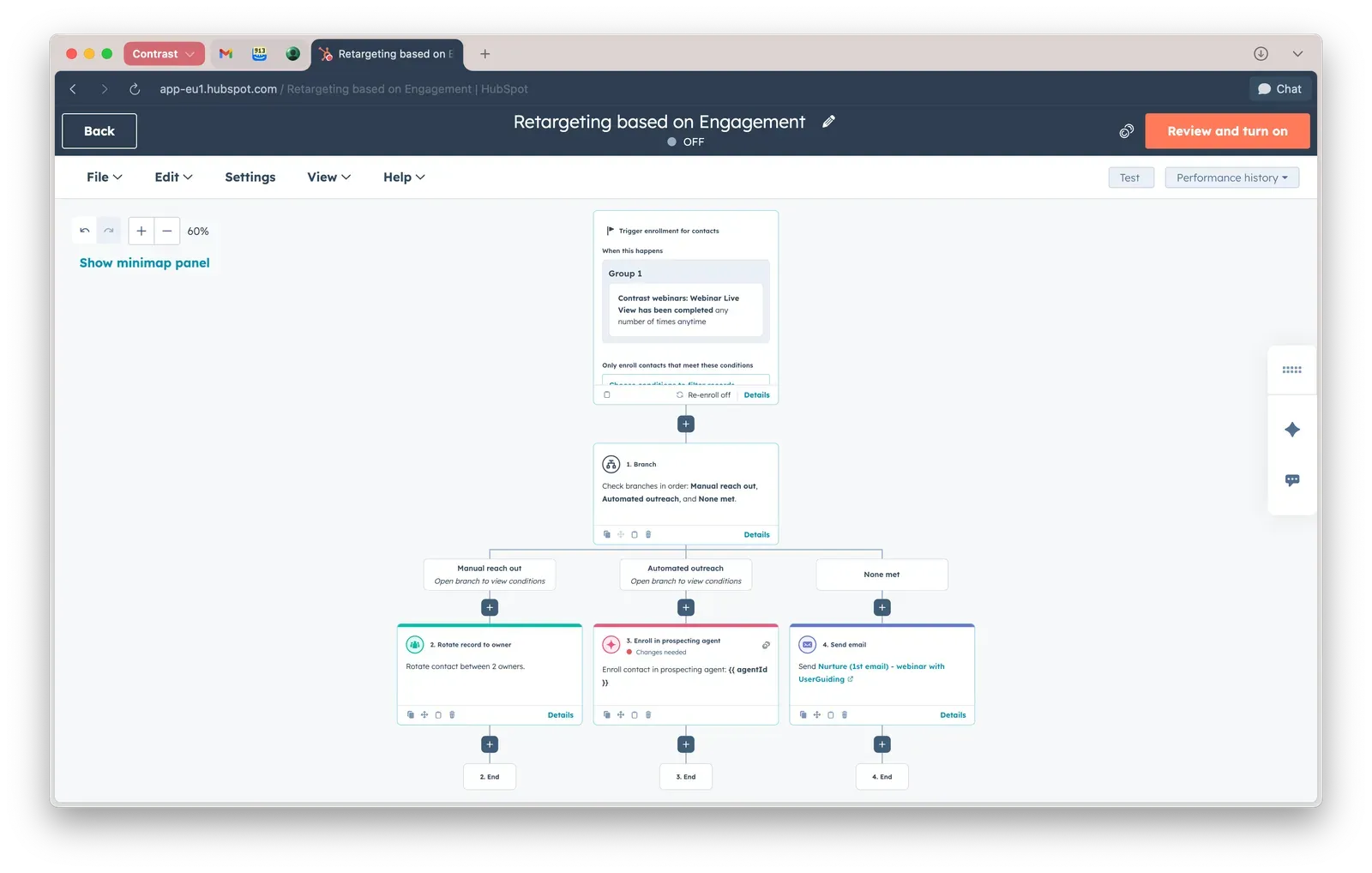
Task: Open Details on the Branch step
Action: (756, 533)
